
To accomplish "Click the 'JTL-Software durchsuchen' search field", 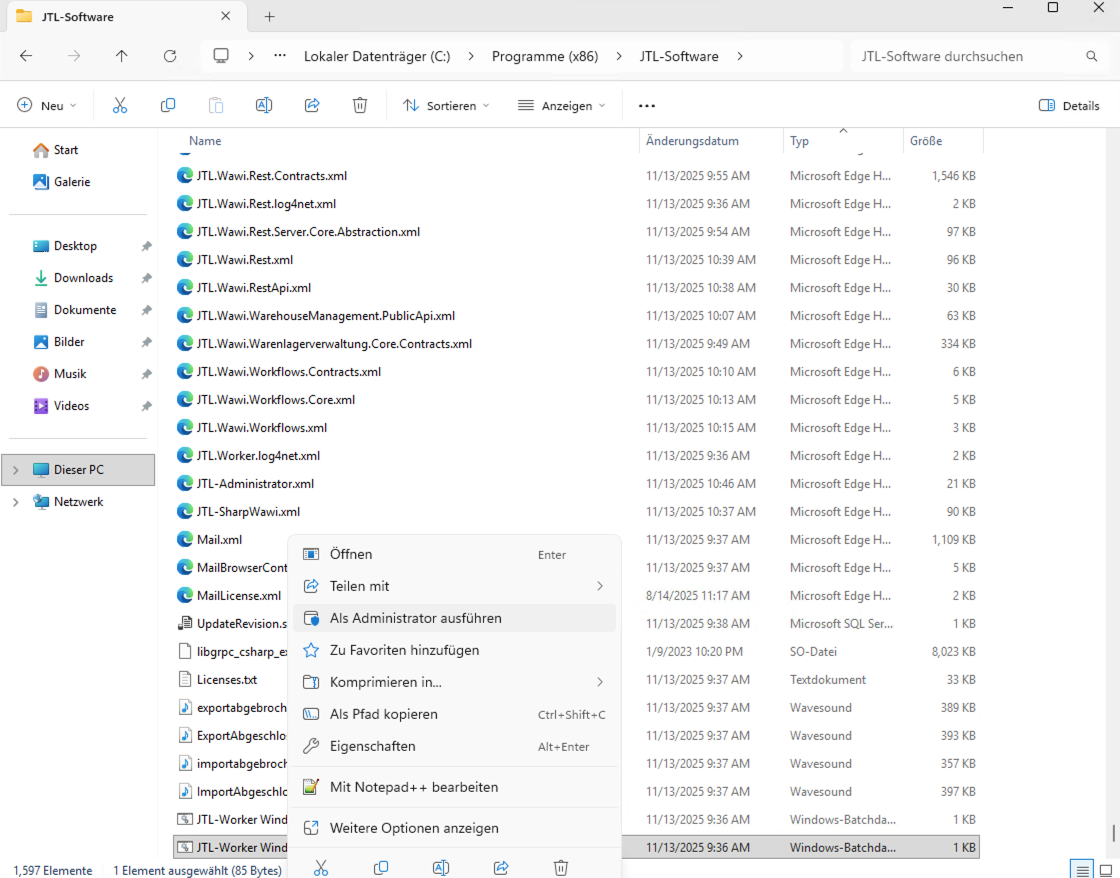I will (x=965, y=57).
